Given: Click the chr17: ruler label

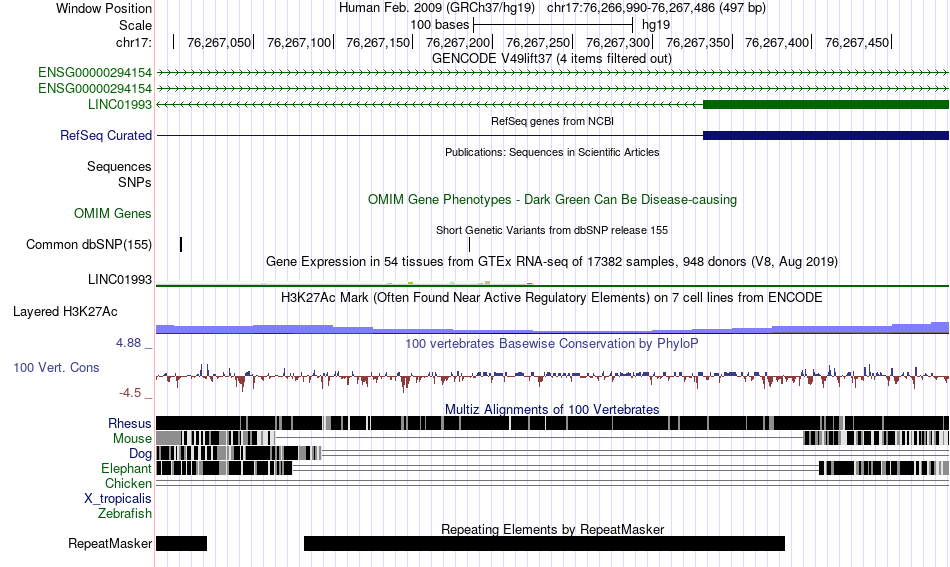Looking at the screenshot, I should 133,42.
